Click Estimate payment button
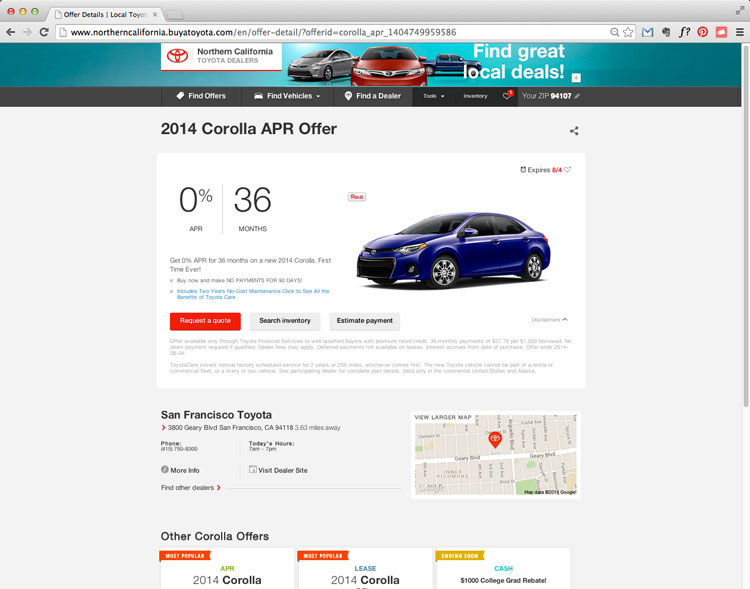The image size is (750, 589). click(x=364, y=321)
